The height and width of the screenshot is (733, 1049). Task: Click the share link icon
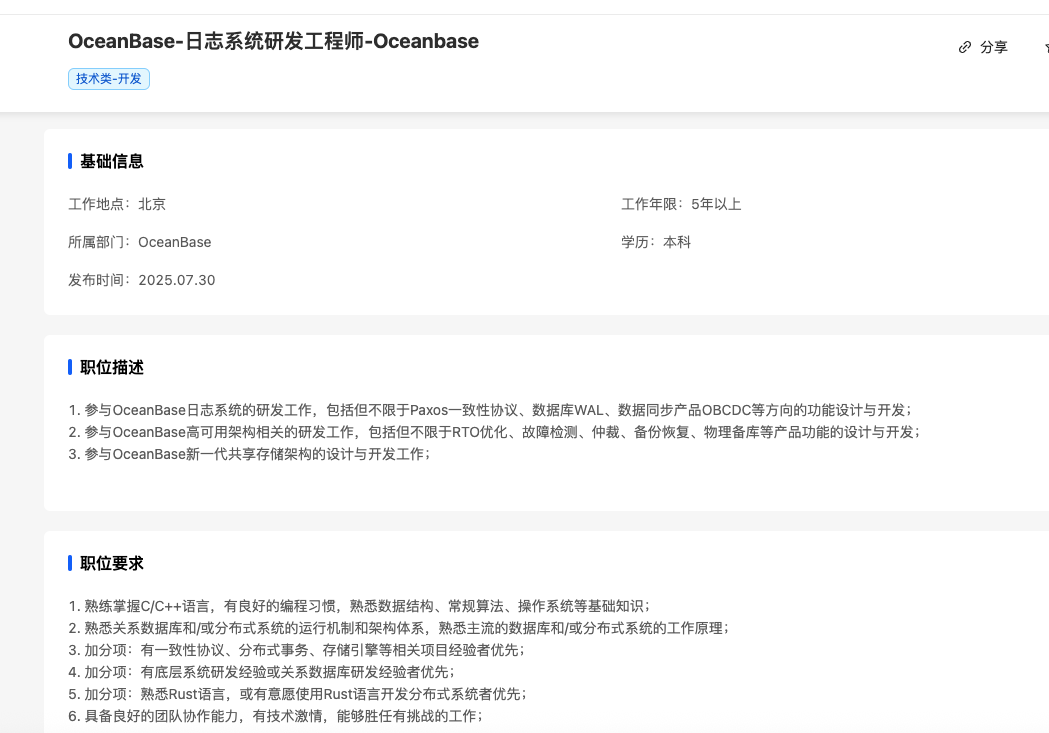[x=964, y=47]
